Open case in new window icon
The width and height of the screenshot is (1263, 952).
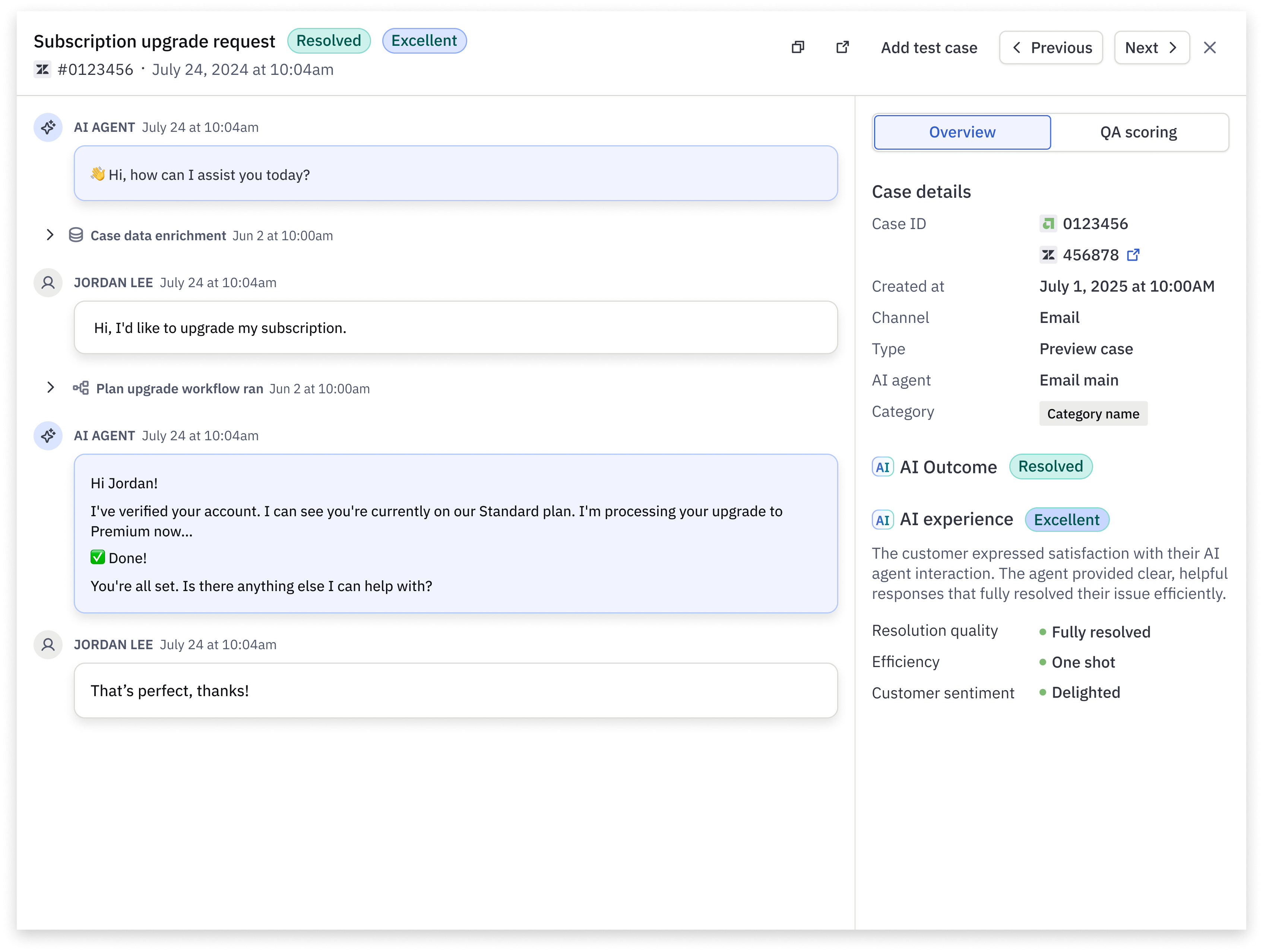[x=842, y=47]
